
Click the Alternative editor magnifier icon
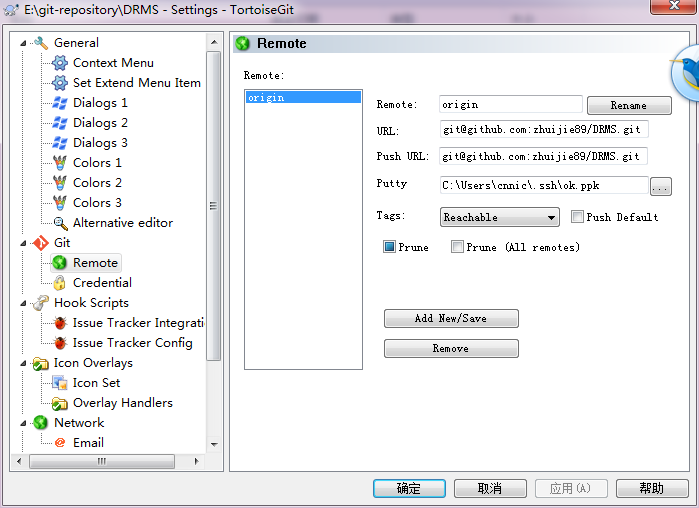[x=60, y=223]
